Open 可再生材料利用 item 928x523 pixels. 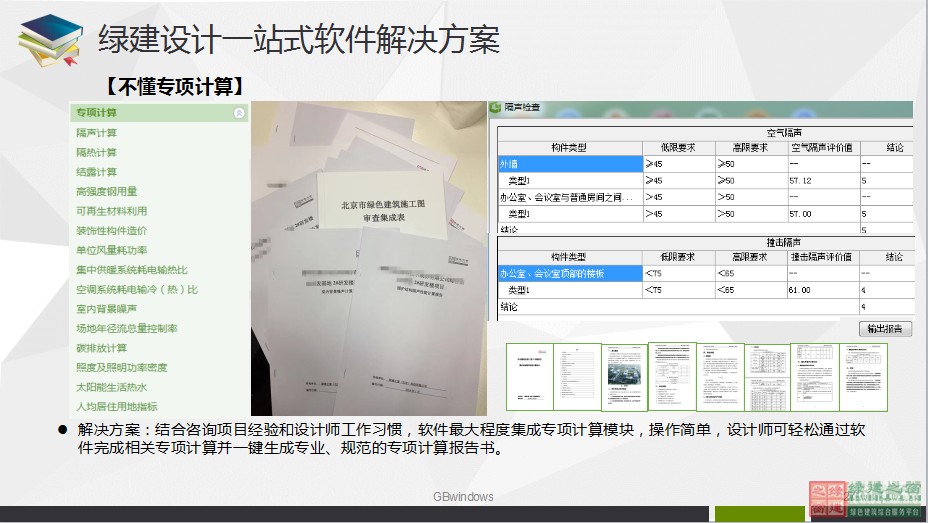[x=111, y=211]
